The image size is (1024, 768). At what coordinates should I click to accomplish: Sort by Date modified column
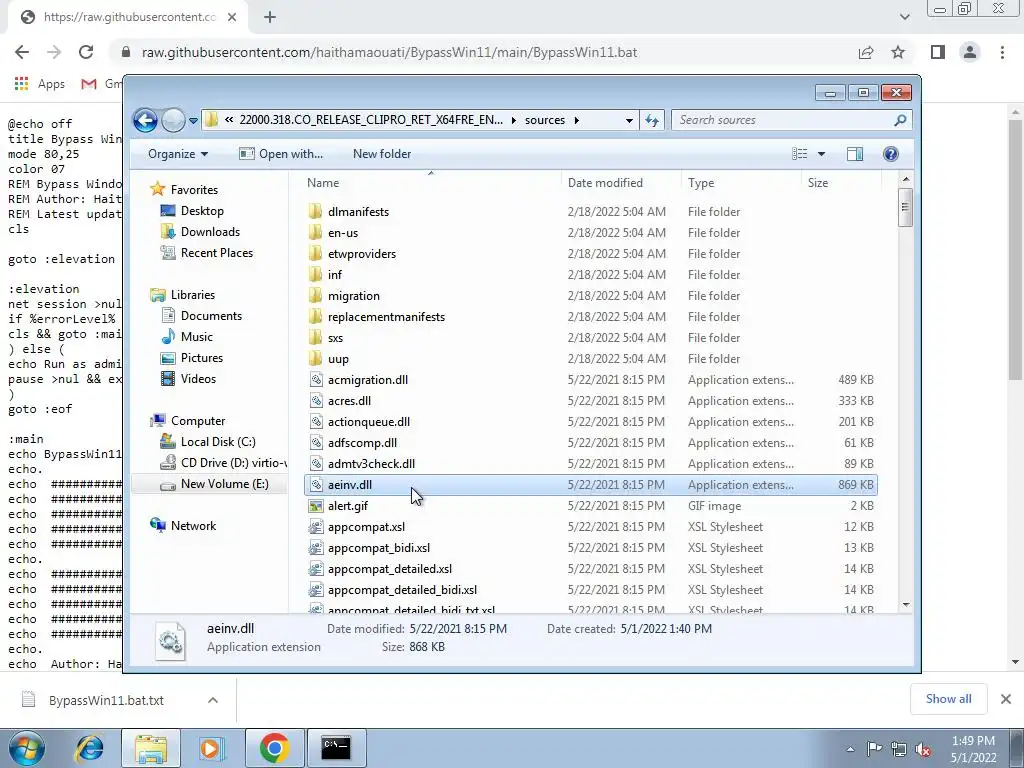(621, 183)
